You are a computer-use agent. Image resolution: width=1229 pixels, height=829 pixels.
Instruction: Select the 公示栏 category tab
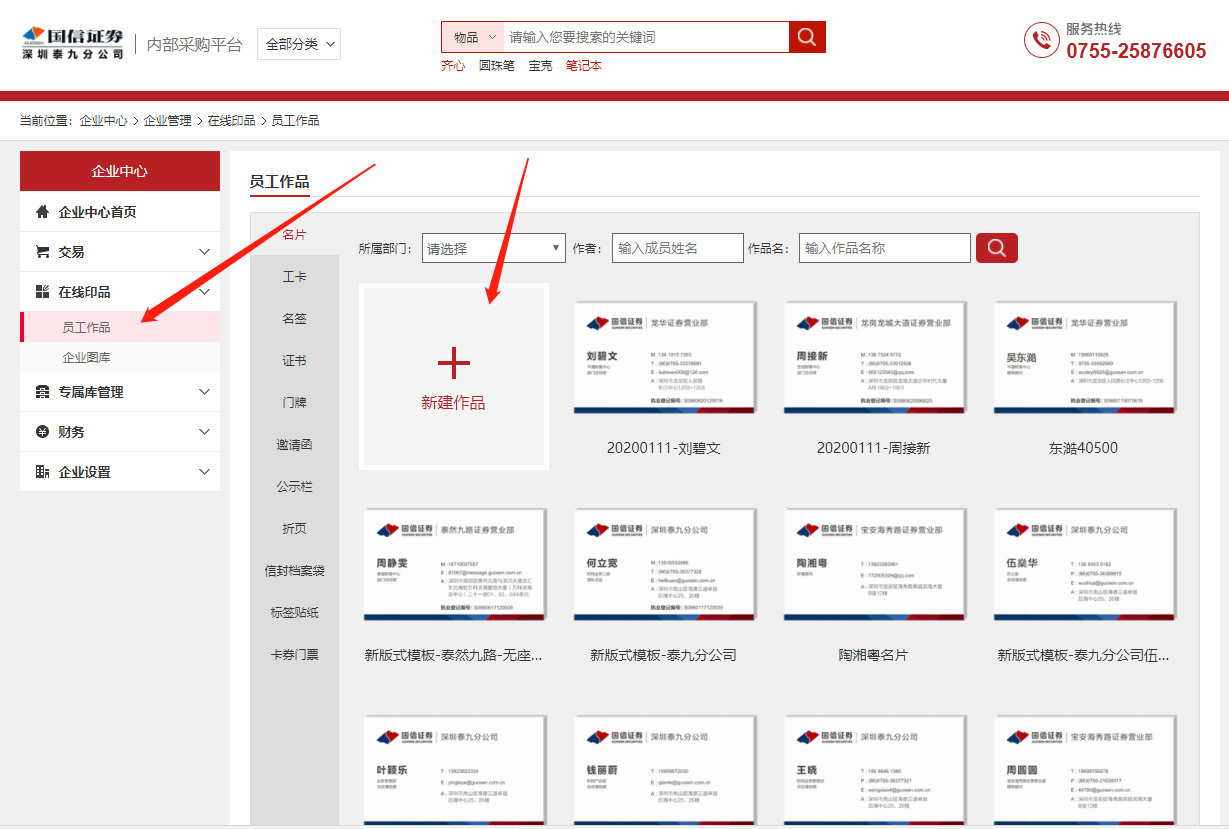click(294, 486)
